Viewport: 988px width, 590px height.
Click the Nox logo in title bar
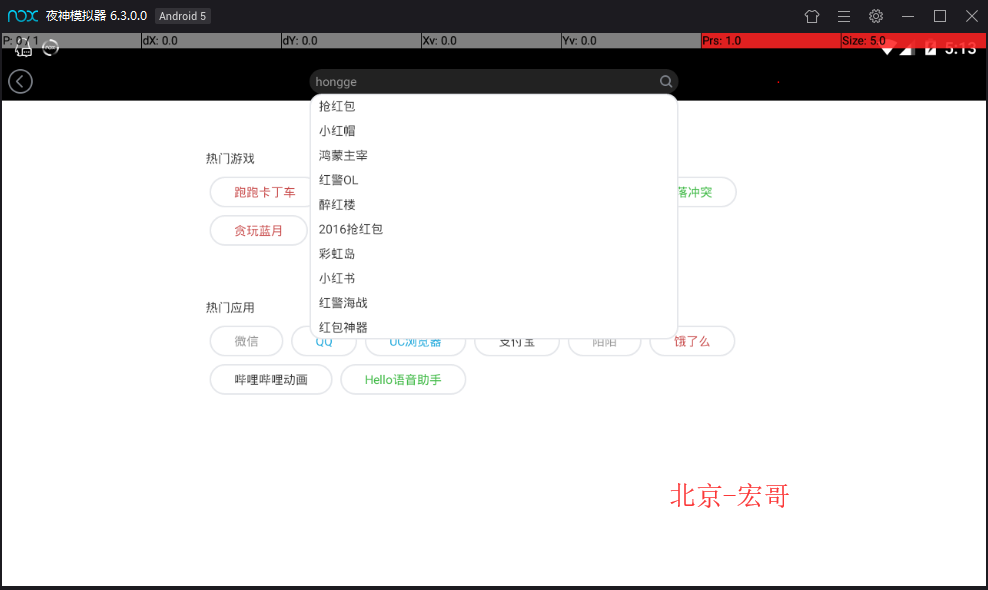click(23, 16)
